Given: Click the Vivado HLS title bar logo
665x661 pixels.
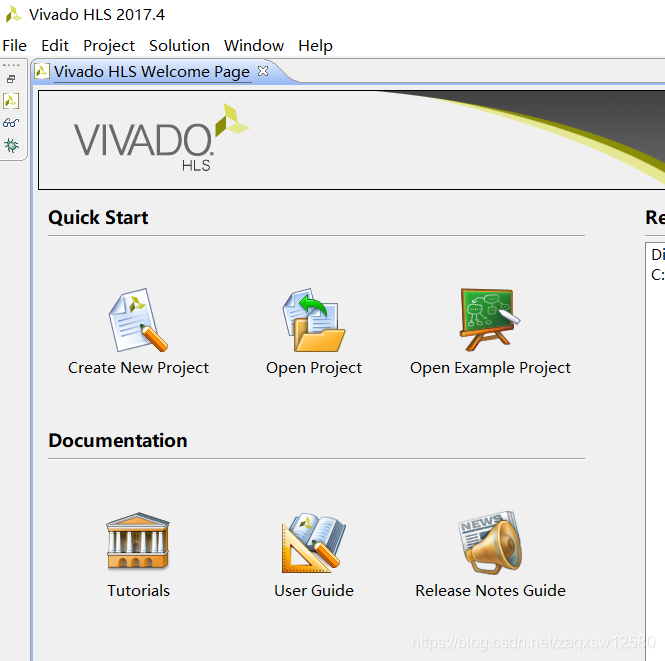Looking at the screenshot, I should [13, 14].
